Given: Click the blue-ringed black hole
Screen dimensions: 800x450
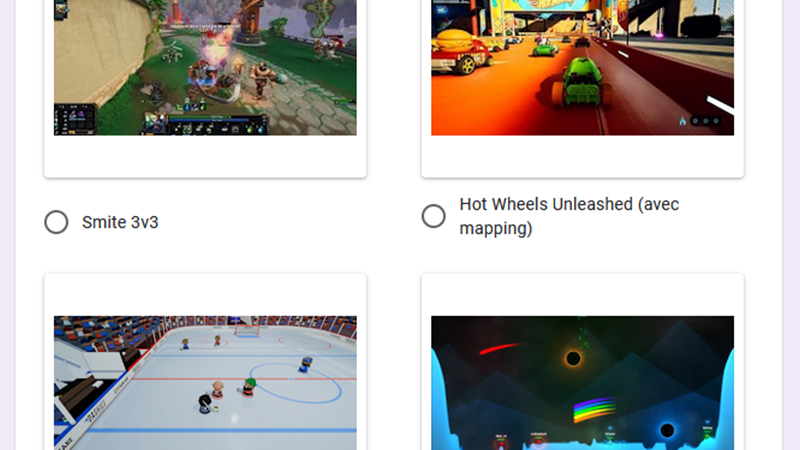Looking at the screenshot, I should 667,431.
